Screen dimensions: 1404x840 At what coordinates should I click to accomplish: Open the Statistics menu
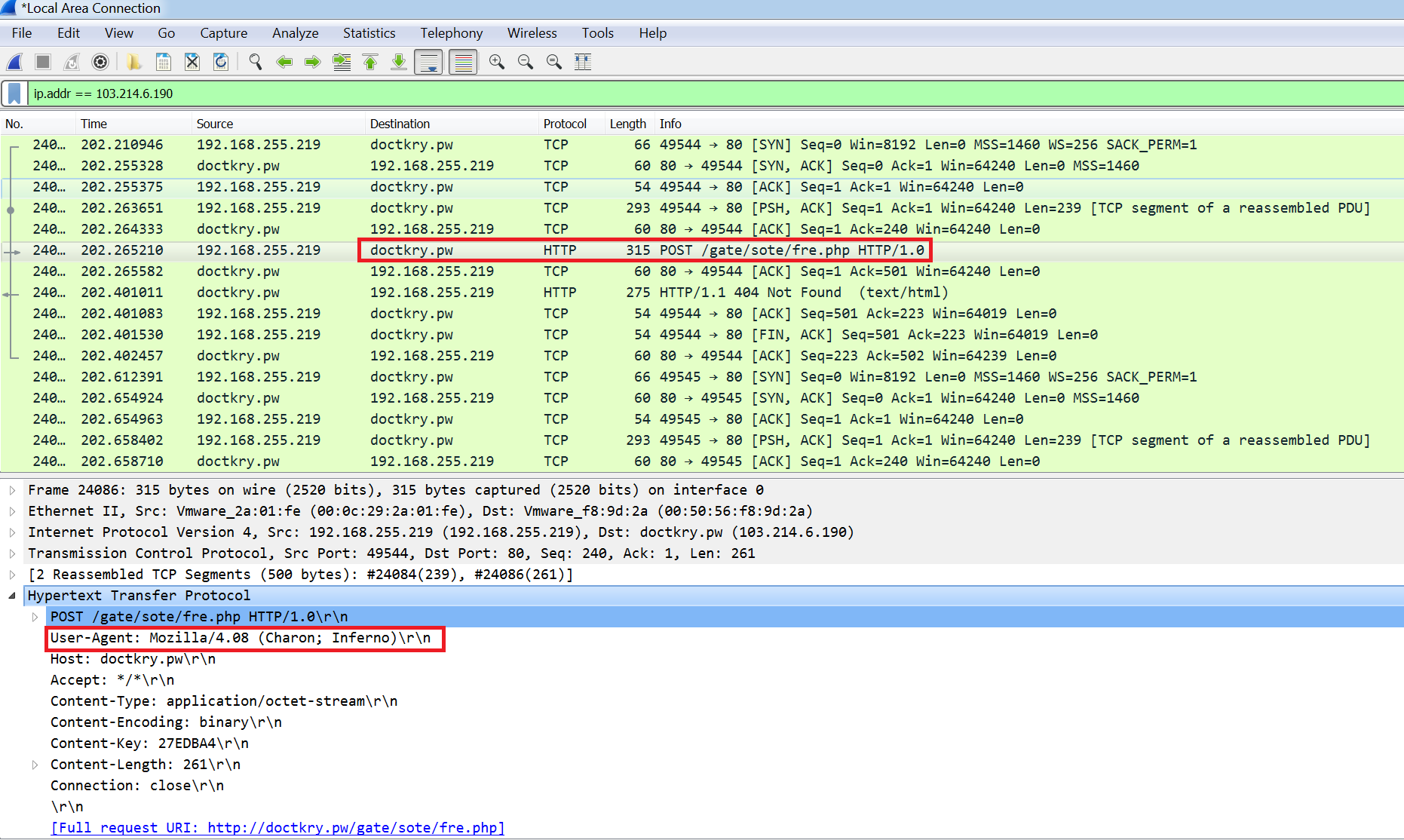(x=369, y=33)
